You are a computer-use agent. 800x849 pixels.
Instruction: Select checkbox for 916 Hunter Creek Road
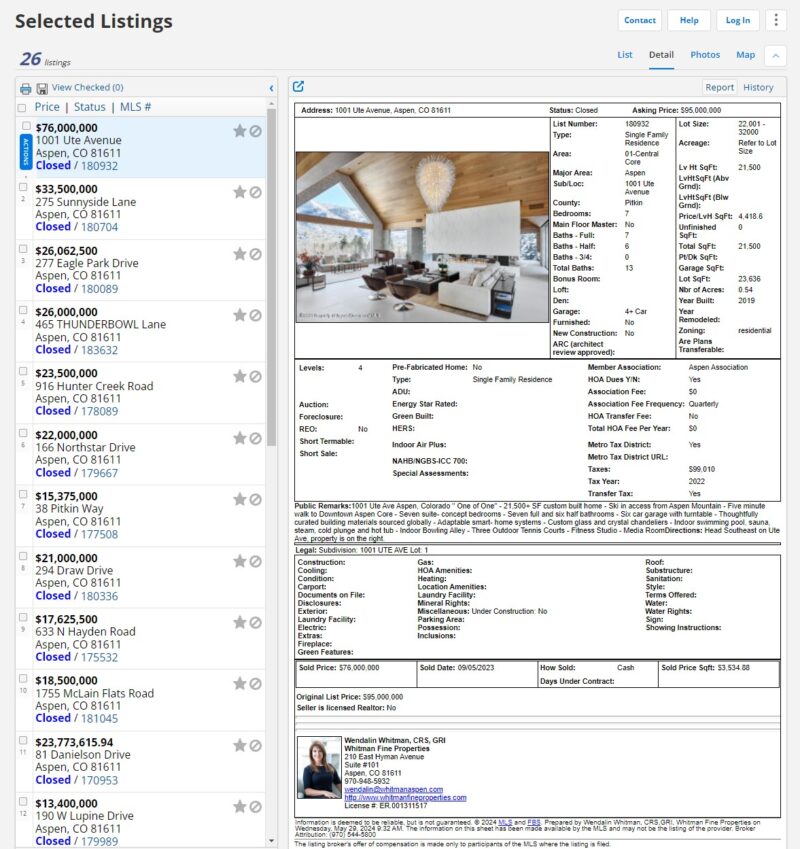pyautogui.click(x=24, y=371)
